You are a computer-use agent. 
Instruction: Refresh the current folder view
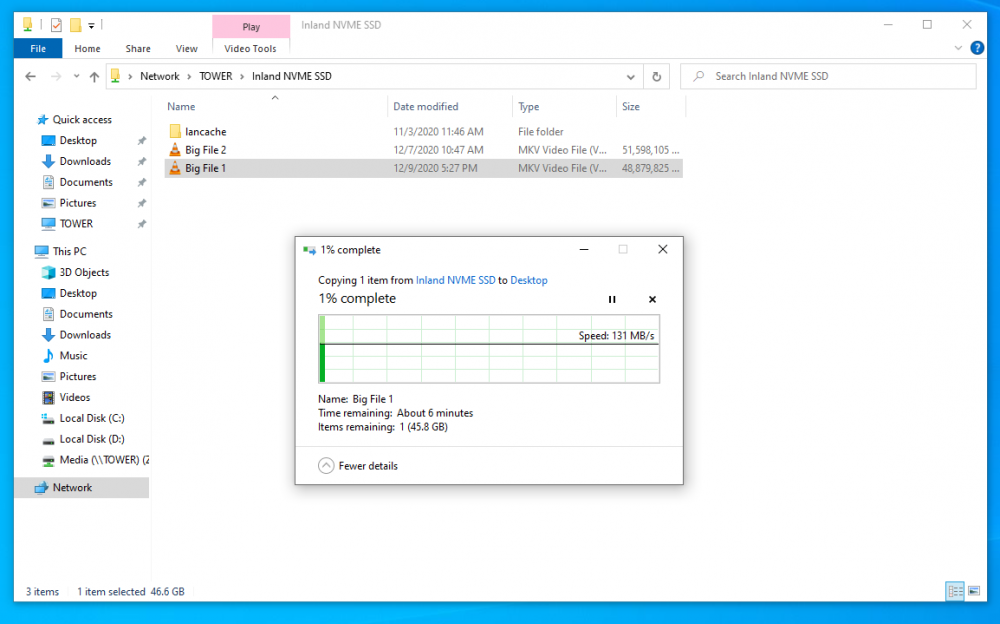click(656, 77)
